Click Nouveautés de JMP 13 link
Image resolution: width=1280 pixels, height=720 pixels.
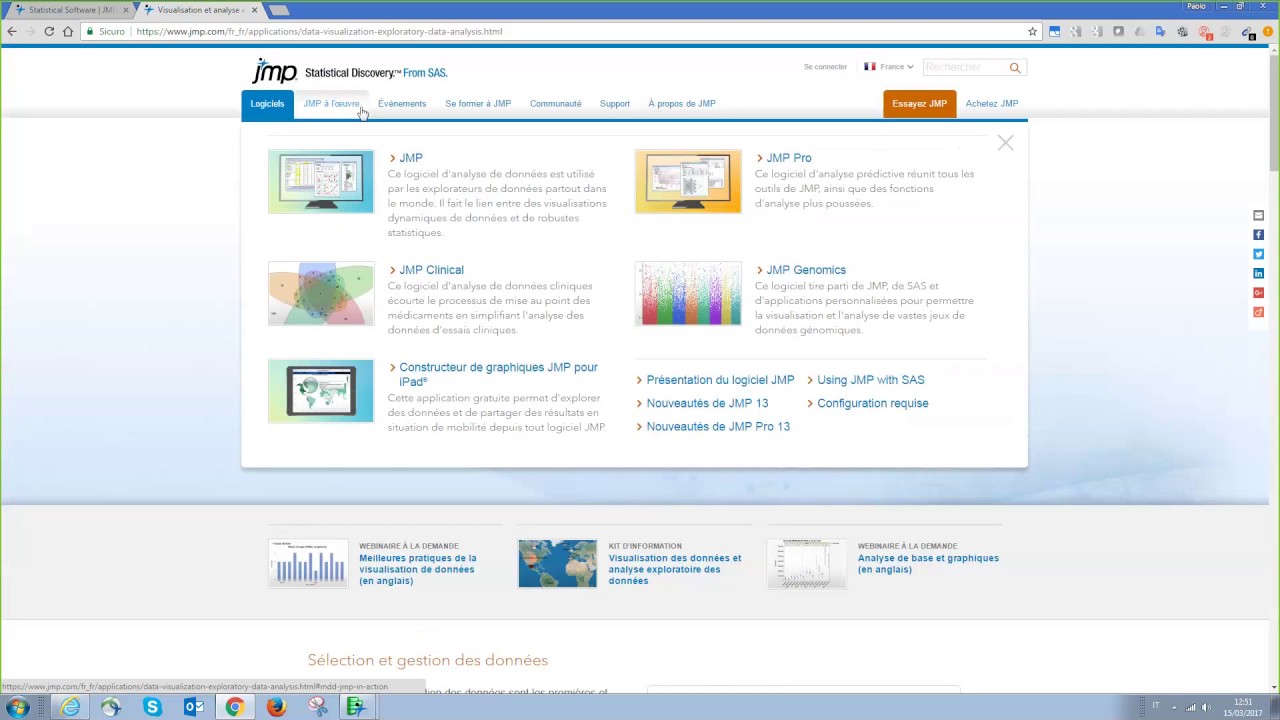pos(706,403)
